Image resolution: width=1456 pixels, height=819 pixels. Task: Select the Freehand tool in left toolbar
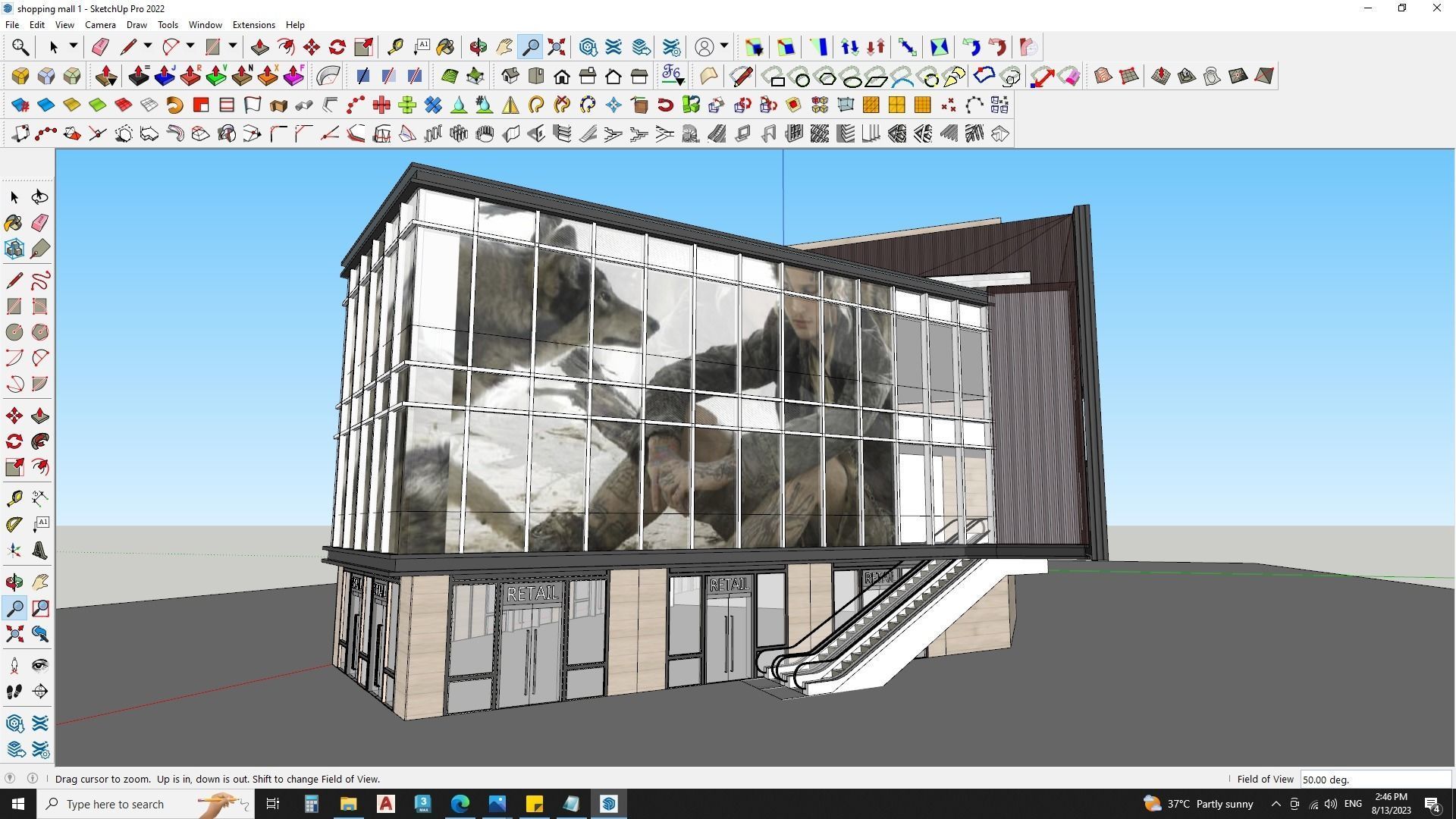click(x=40, y=281)
